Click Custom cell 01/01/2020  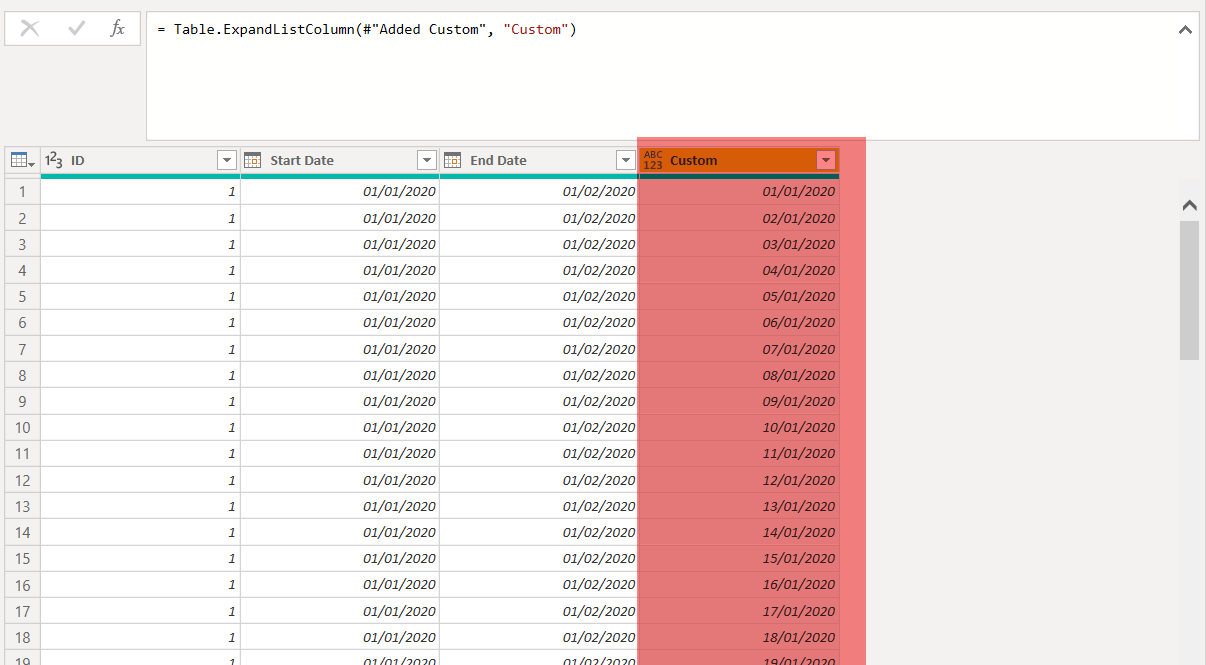coord(739,191)
